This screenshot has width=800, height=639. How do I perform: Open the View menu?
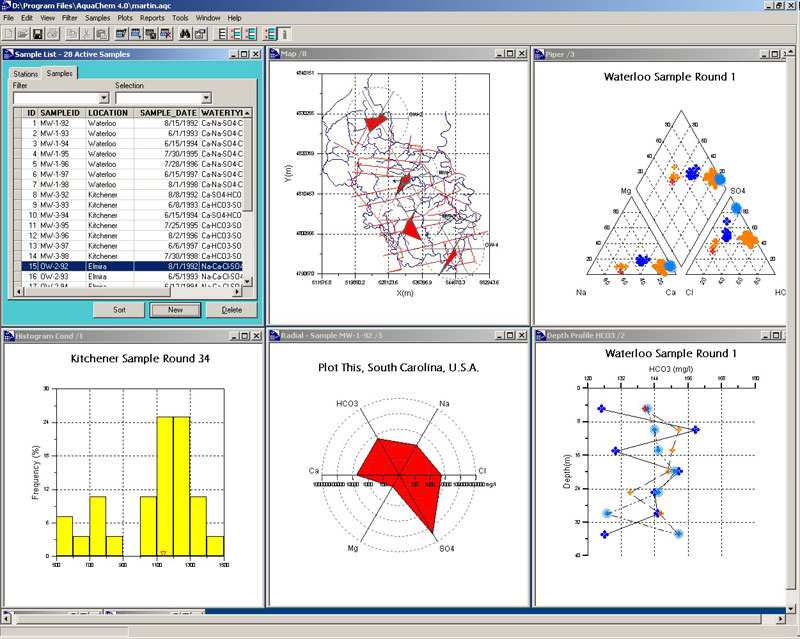click(x=47, y=17)
